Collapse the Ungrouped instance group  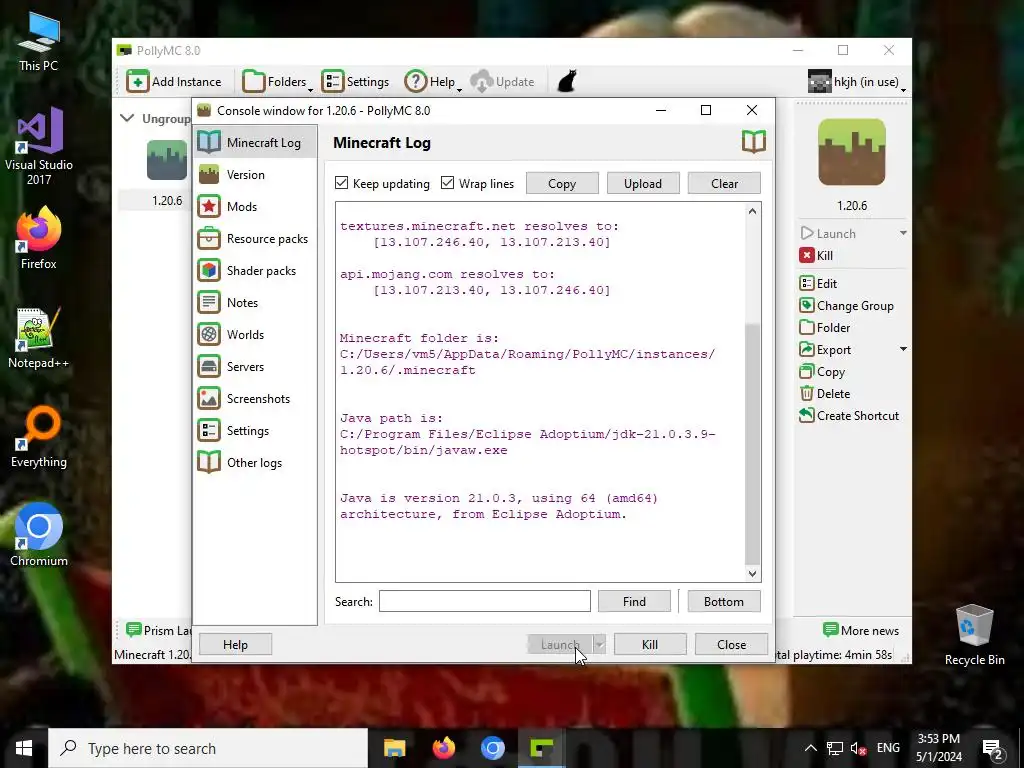[127, 118]
